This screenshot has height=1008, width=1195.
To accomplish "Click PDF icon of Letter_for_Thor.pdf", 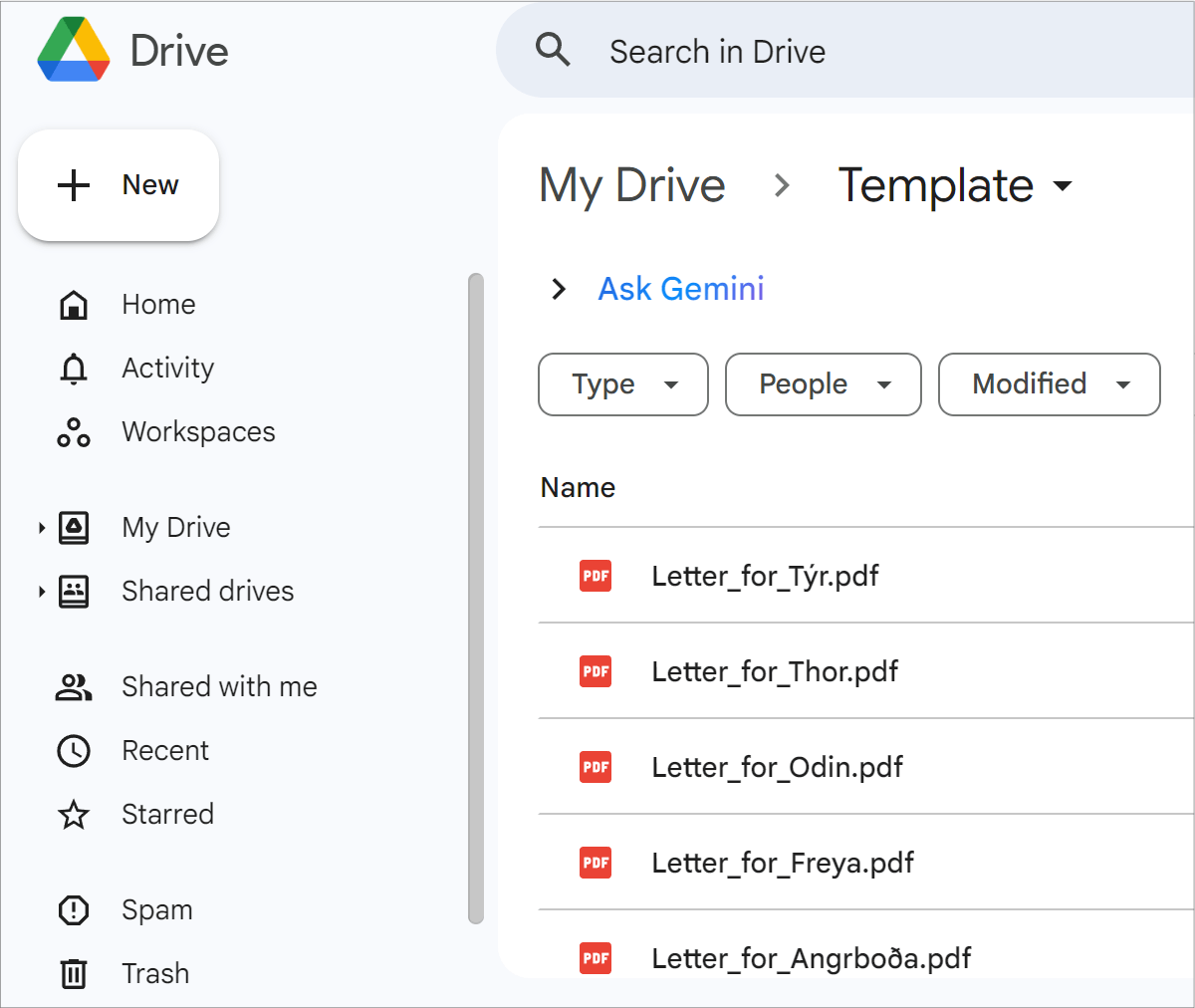I will [x=596, y=671].
